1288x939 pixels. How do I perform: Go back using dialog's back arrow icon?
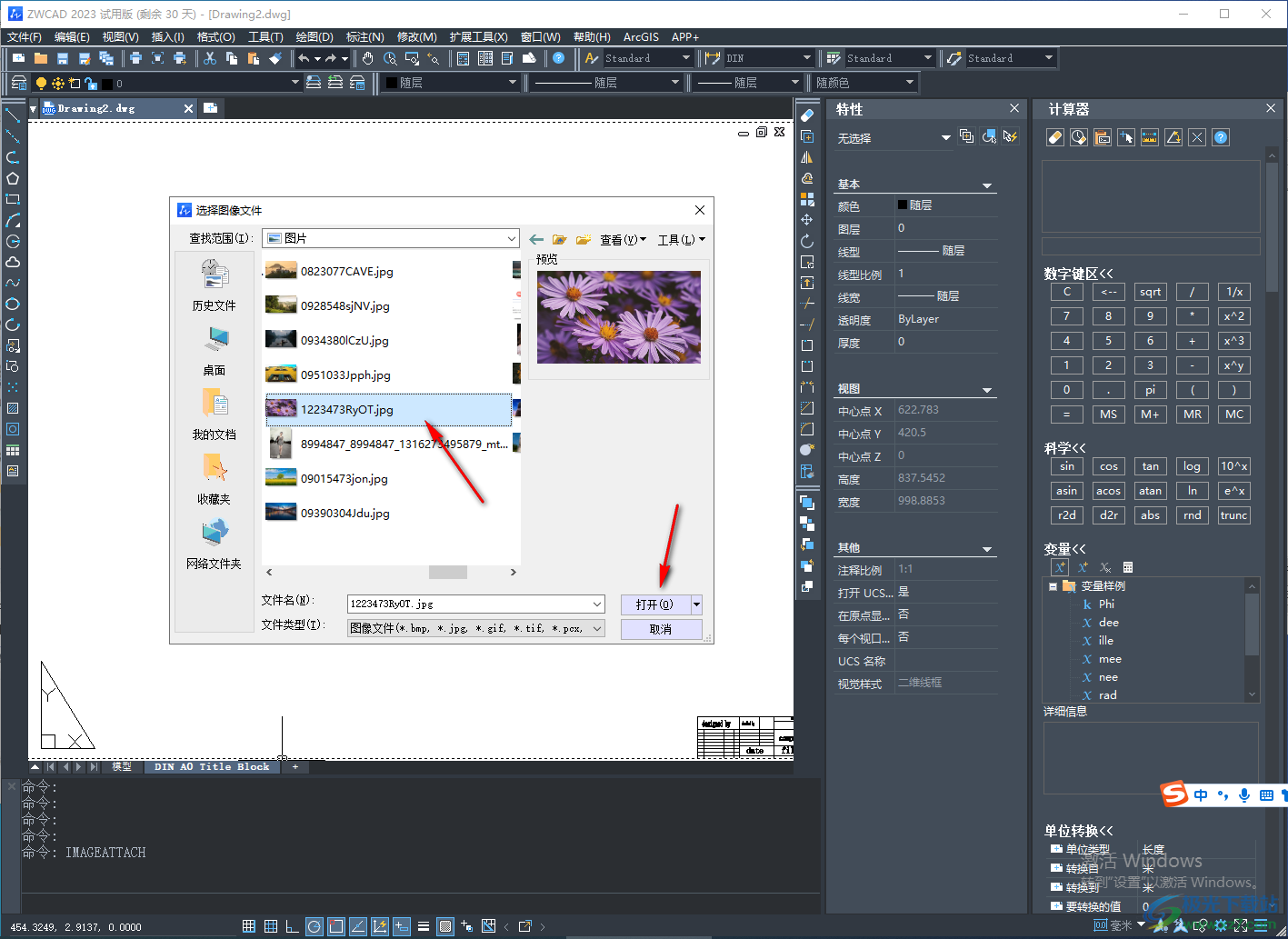click(x=536, y=239)
